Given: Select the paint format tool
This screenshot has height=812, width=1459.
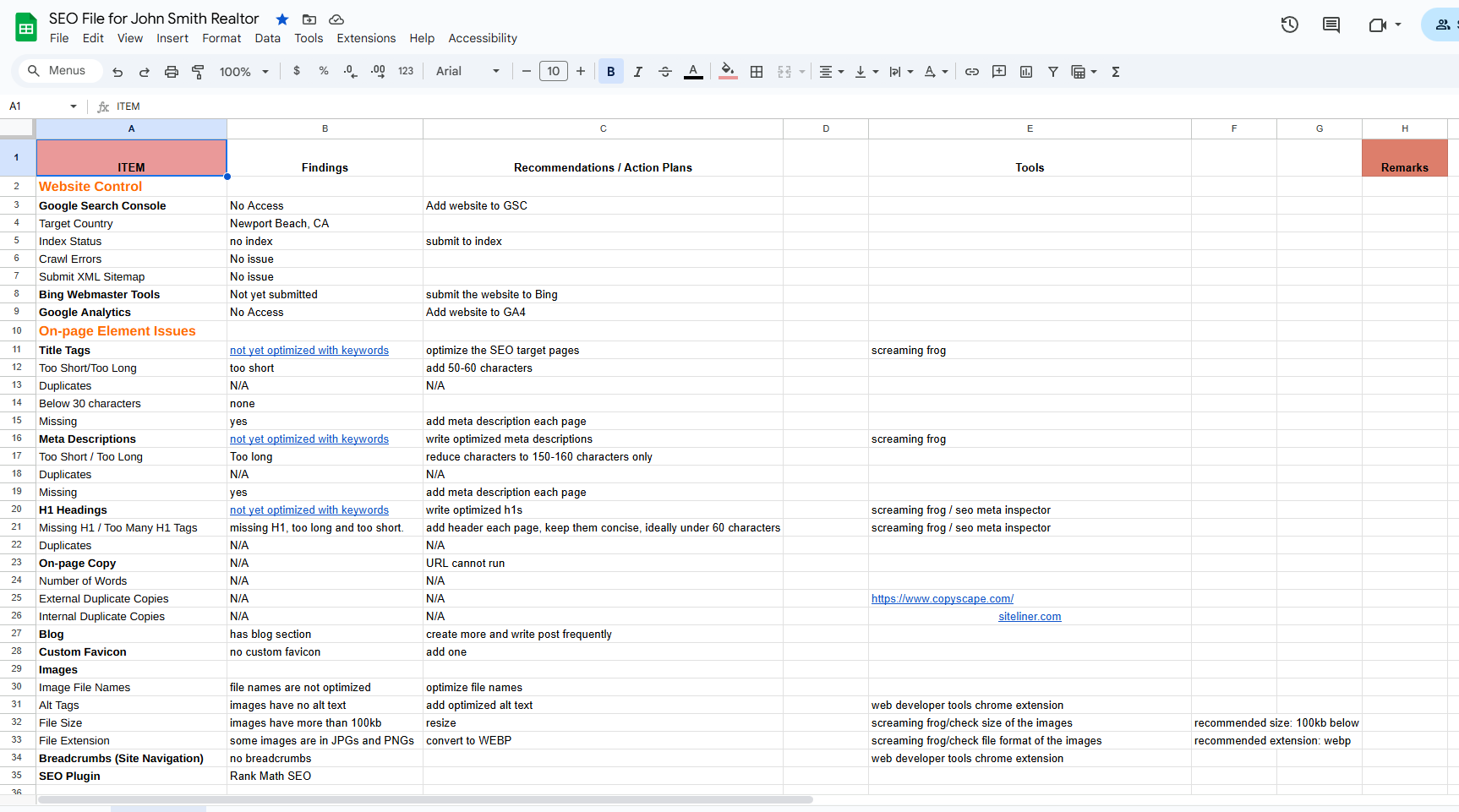Looking at the screenshot, I should 199,72.
